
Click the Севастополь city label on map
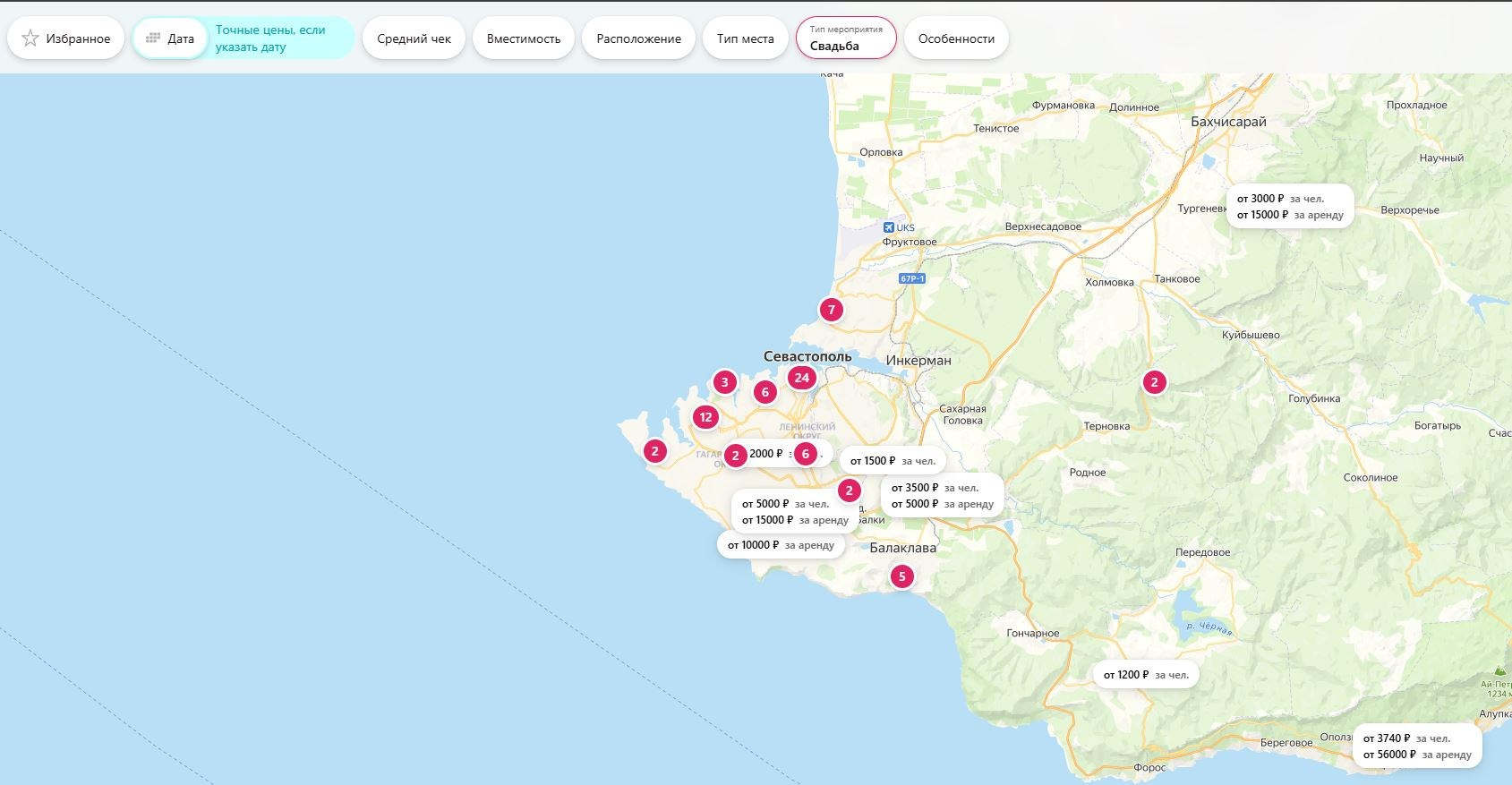tap(807, 356)
